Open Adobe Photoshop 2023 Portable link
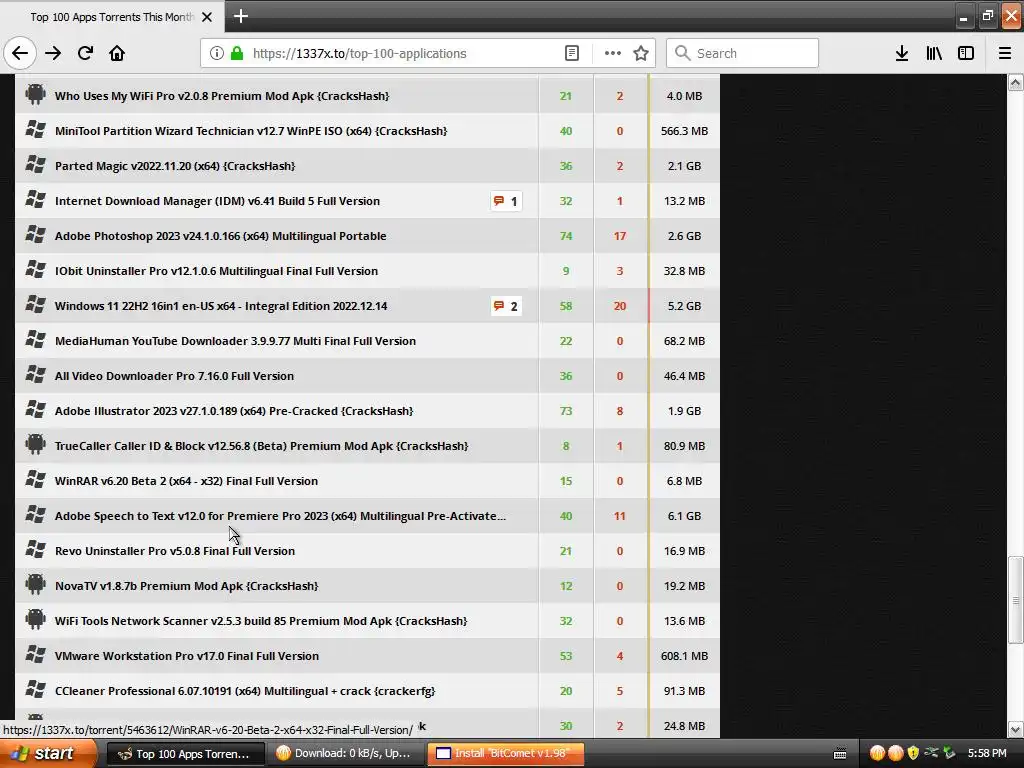The height and width of the screenshot is (768, 1024). click(221, 236)
